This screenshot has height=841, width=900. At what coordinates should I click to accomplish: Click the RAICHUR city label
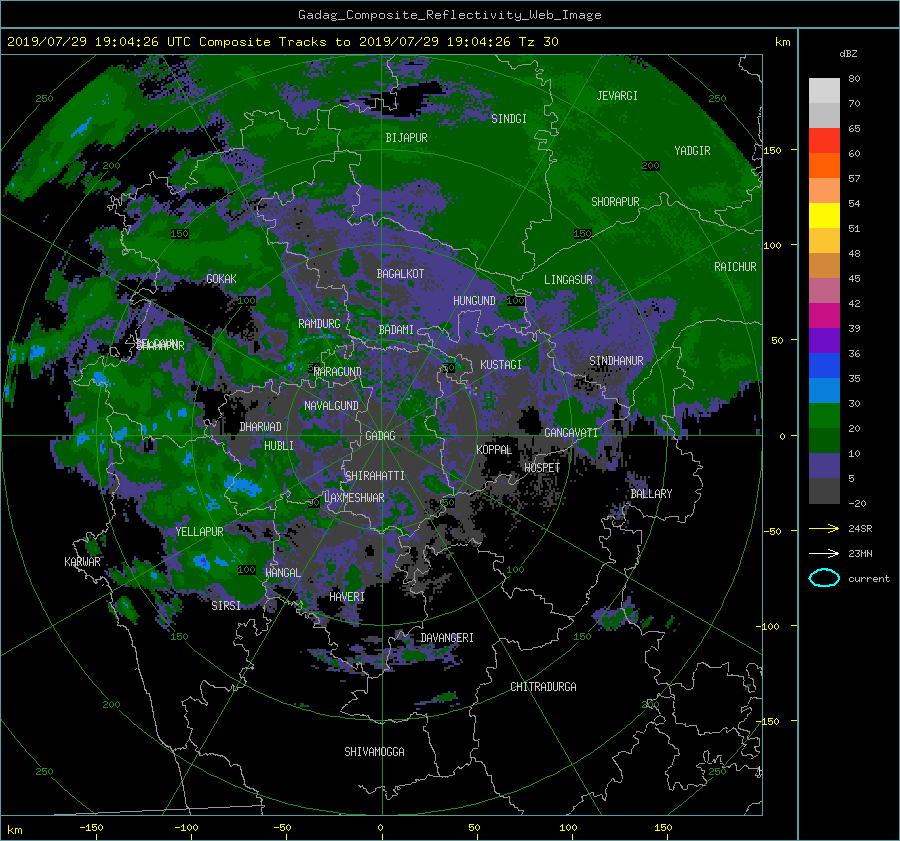[735, 267]
